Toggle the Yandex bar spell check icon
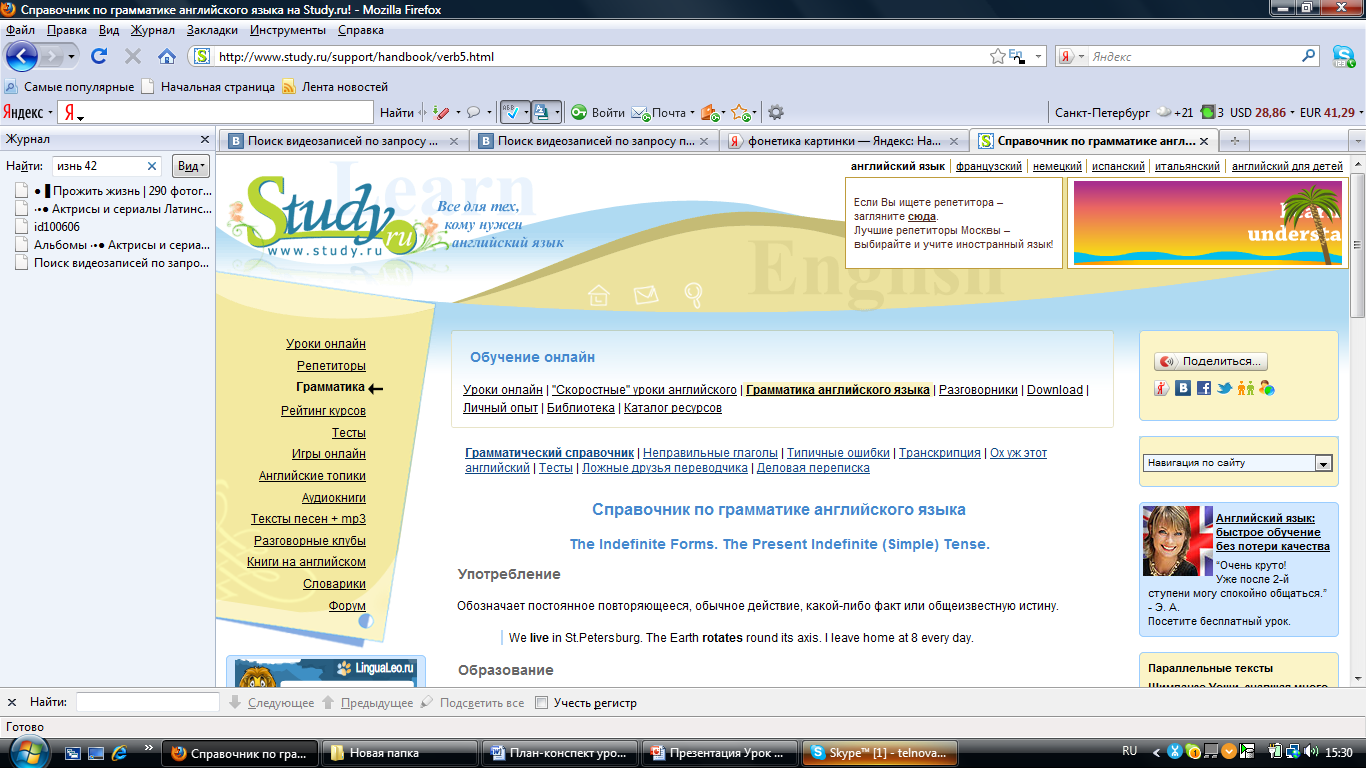1366x768 pixels. click(x=509, y=113)
